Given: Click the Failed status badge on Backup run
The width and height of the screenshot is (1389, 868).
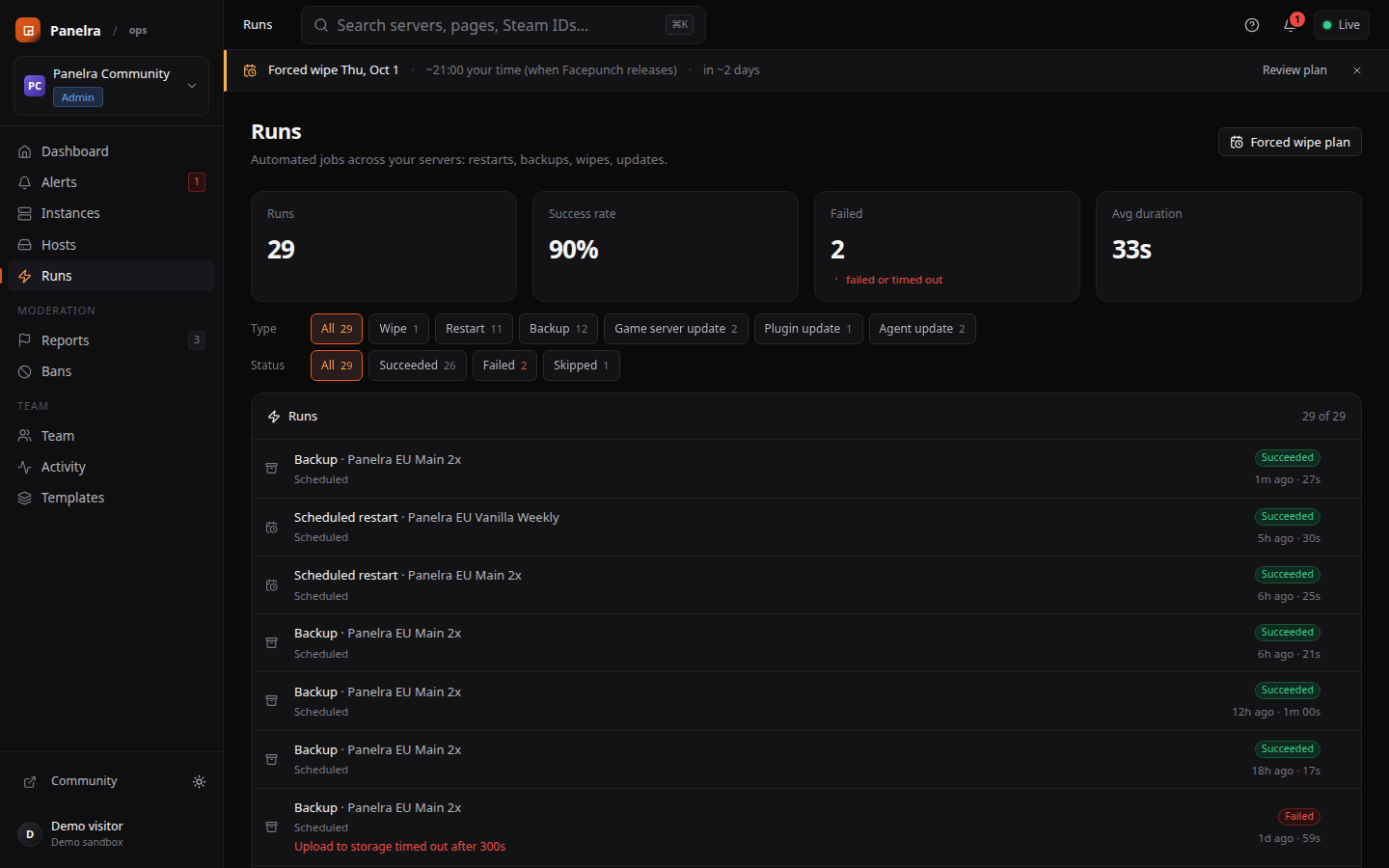Looking at the screenshot, I should pos(1299,816).
